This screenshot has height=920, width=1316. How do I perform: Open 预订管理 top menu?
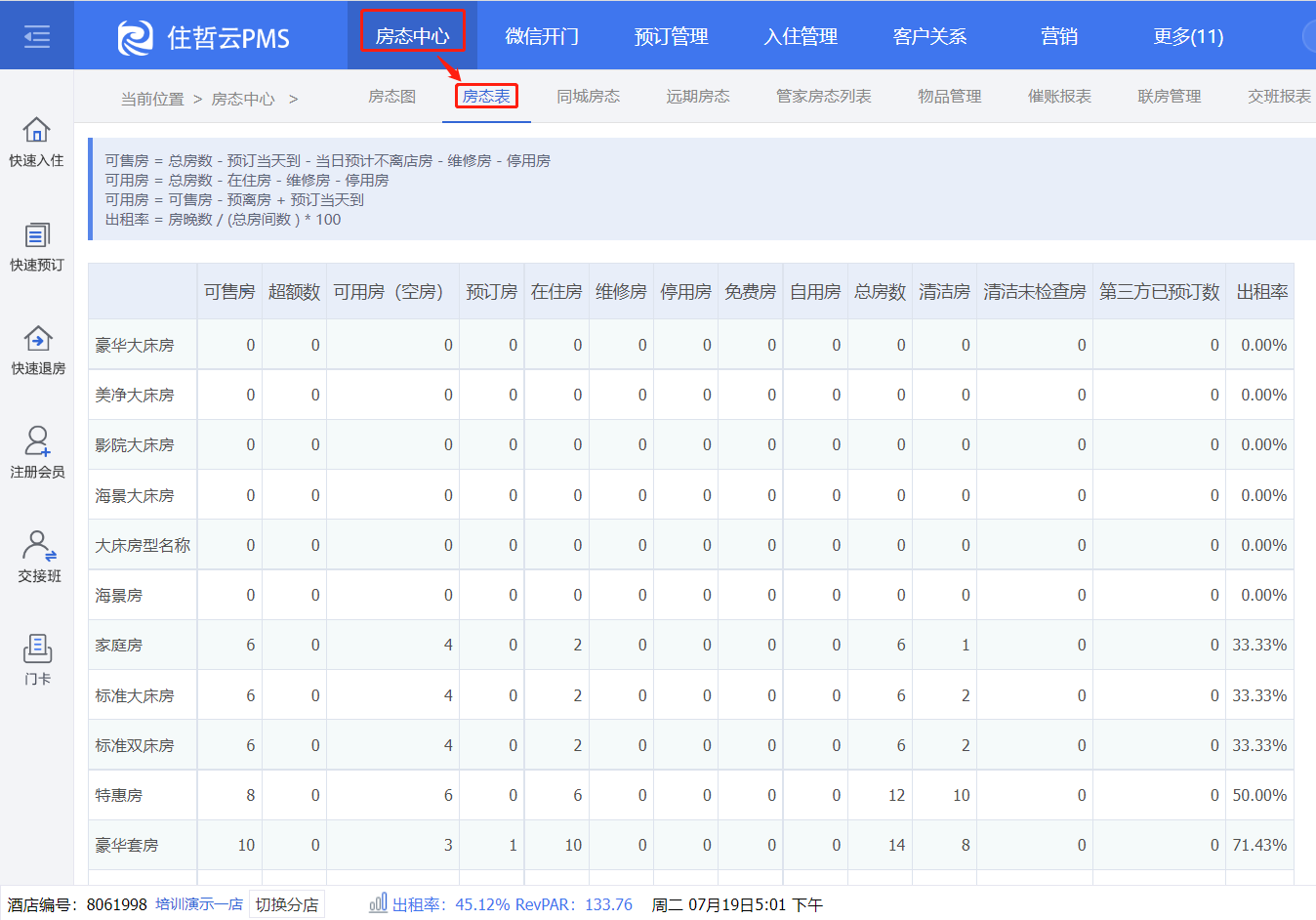[672, 36]
